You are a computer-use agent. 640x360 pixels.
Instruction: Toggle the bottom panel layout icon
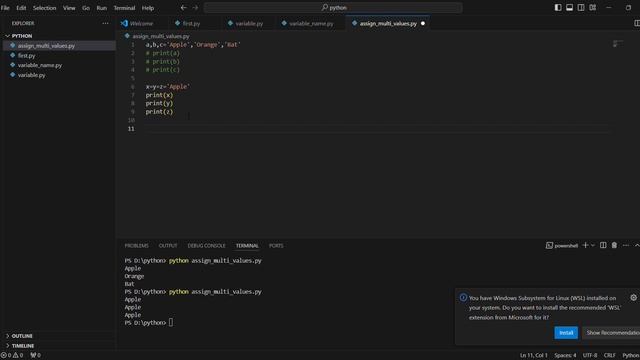tap(569, 8)
